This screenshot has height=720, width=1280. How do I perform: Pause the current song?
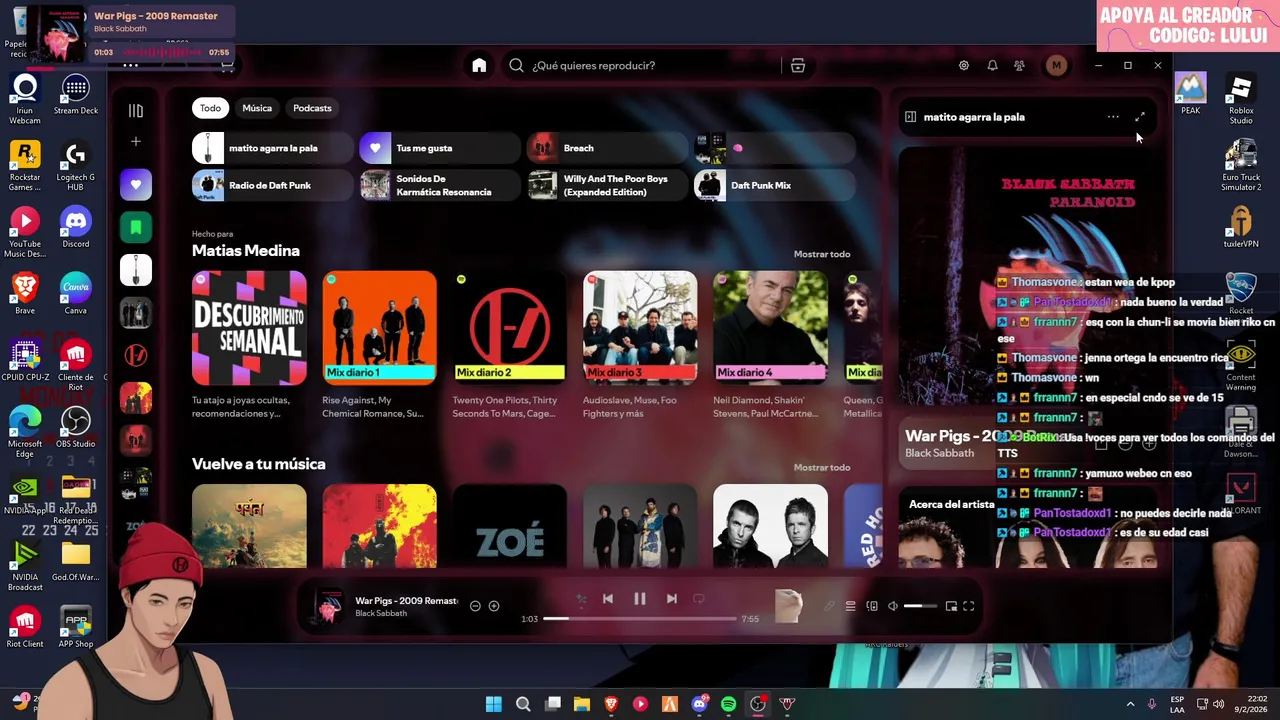(640, 599)
